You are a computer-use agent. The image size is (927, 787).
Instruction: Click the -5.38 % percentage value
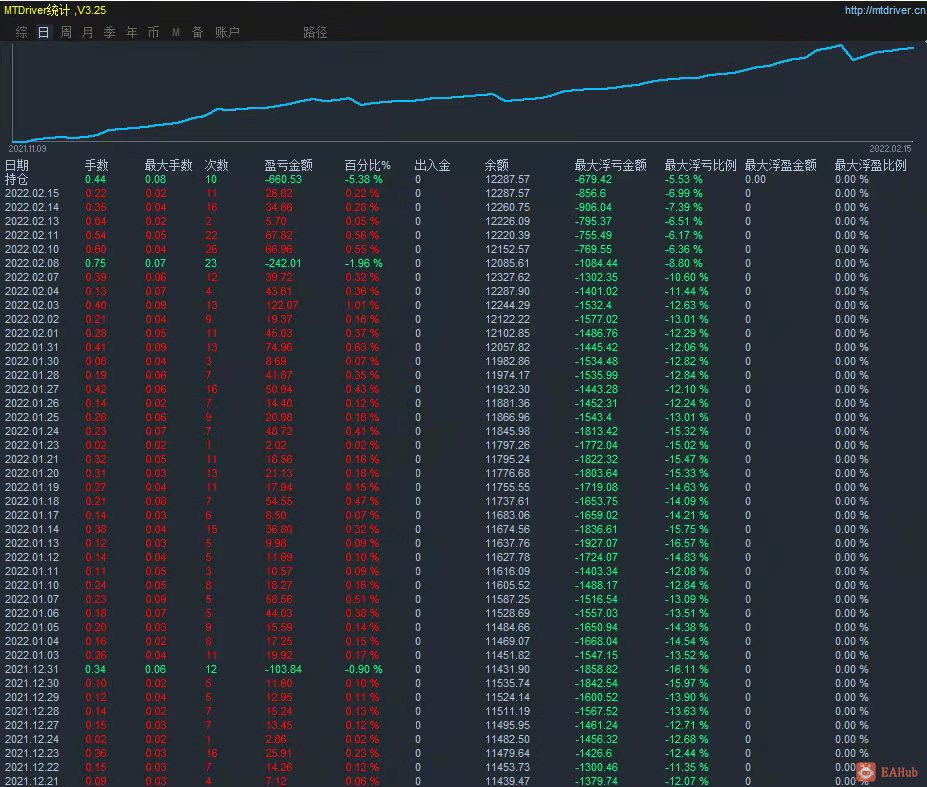click(364, 179)
